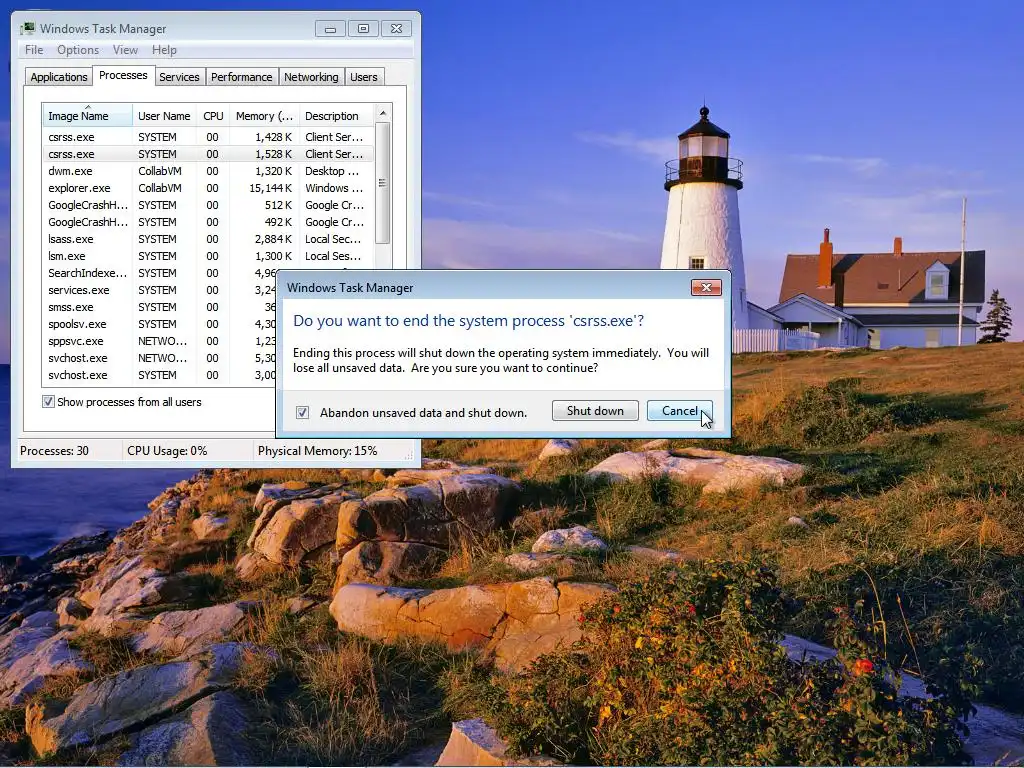Switch to the Performance tab
Image resolution: width=1024 pixels, height=768 pixels.
(x=242, y=77)
